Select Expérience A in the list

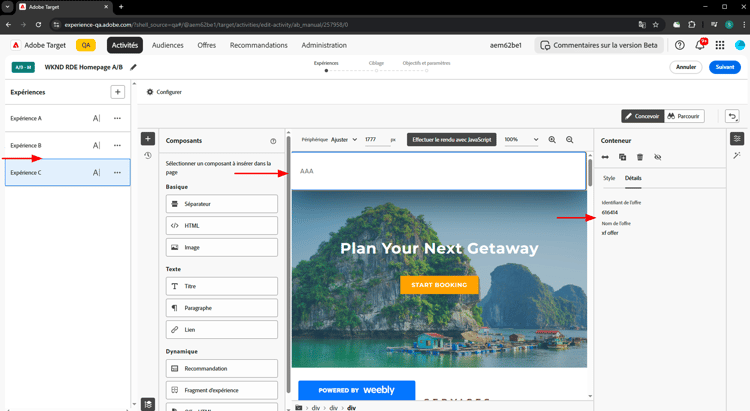pos(67,118)
